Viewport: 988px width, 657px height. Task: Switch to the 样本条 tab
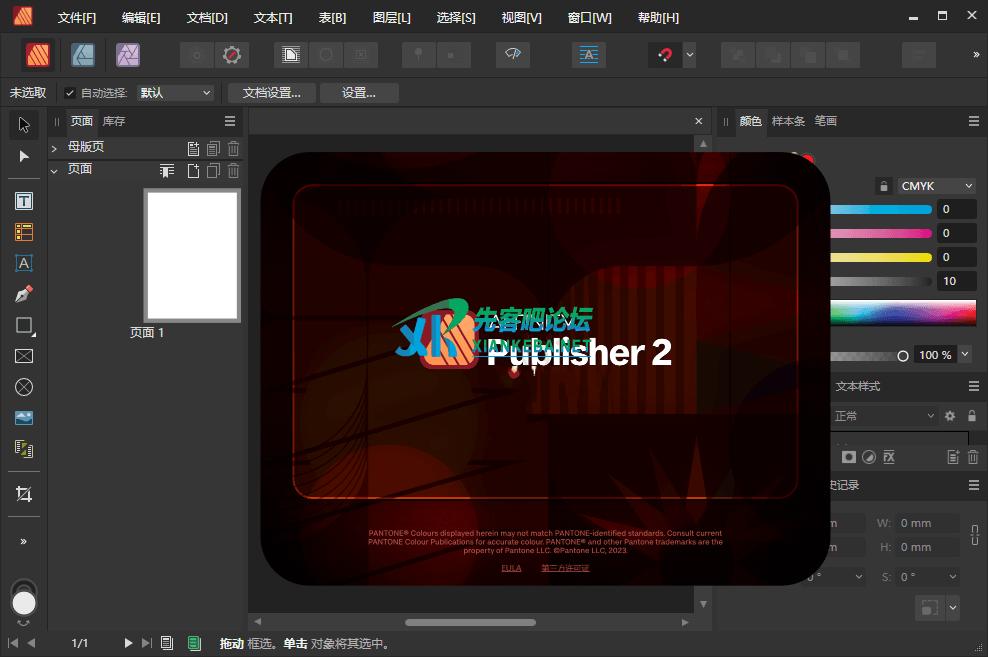[x=788, y=121]
